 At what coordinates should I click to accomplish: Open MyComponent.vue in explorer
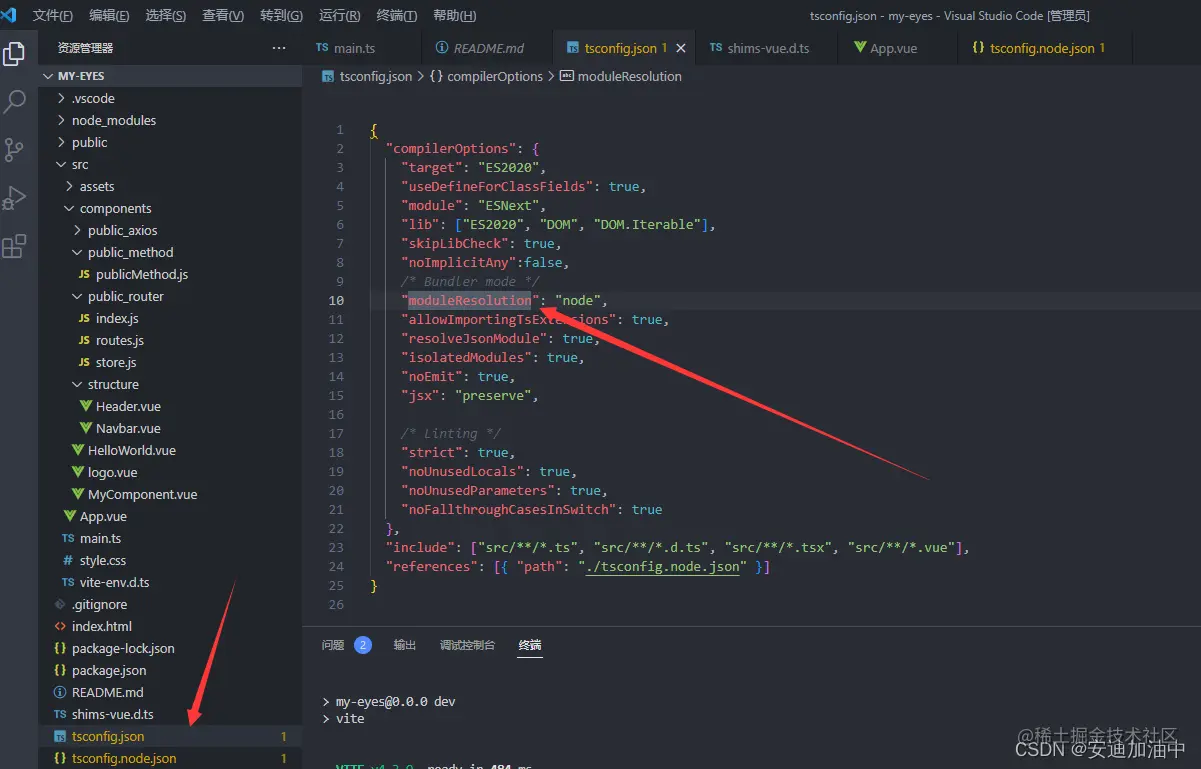170,494
